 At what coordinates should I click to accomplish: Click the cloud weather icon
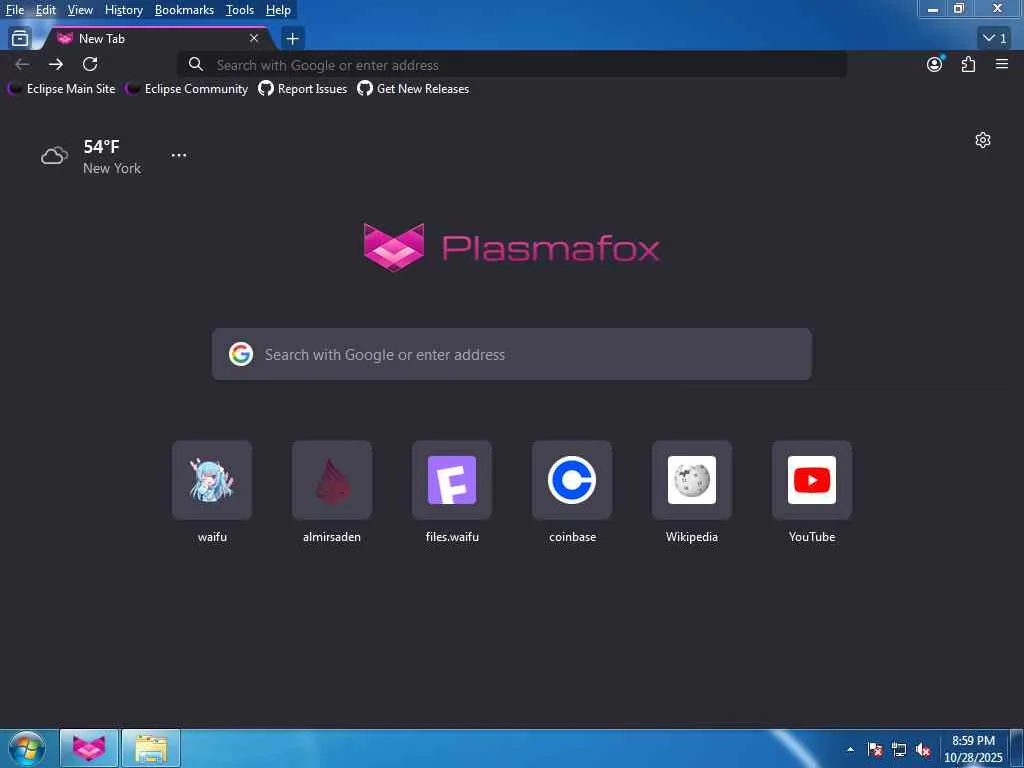click(54, 155)
